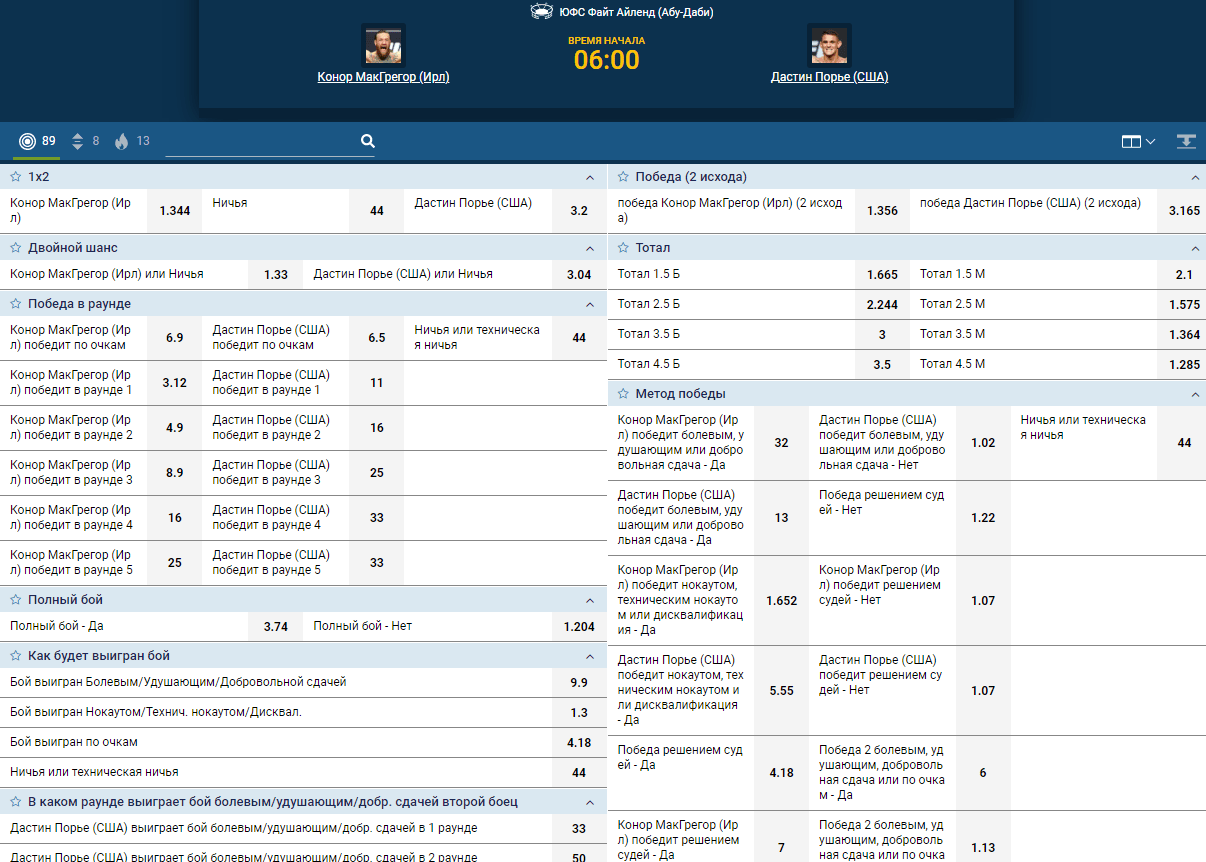
Task: Click Дастин Порье's avatar photo
Action: tap(829, 45)
